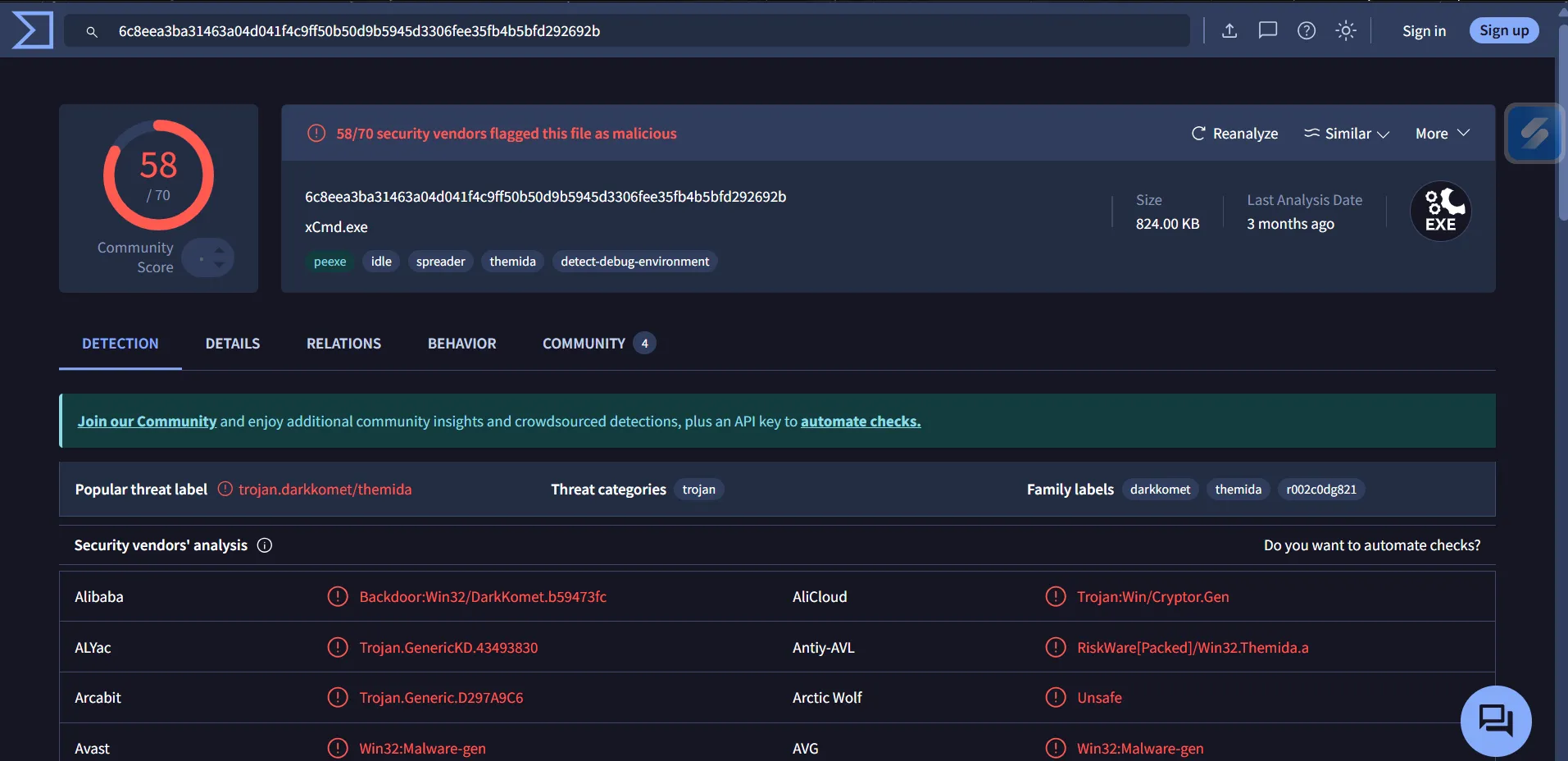The image size is (1568, 761).
Task: Click RiskWare[Packed]/Win32.Themida.a result
Action: 1193,648
